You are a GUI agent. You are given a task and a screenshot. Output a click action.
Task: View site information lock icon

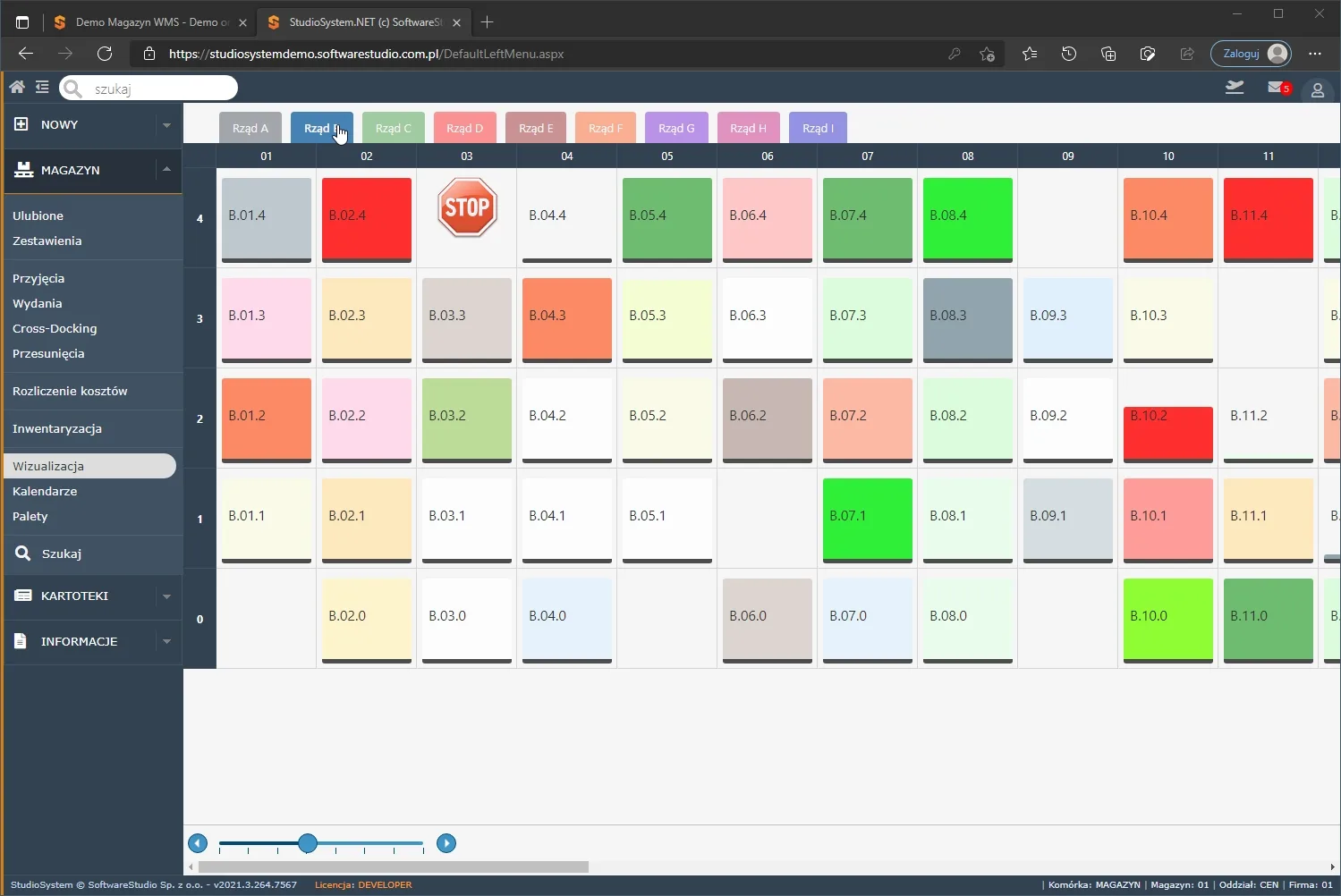[x=149, y=54]
